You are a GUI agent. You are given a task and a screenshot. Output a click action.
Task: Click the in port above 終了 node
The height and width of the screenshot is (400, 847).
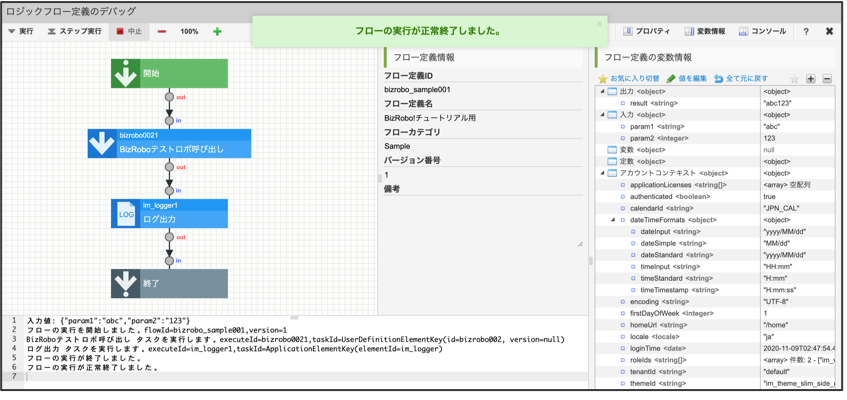tap(169, 261)
